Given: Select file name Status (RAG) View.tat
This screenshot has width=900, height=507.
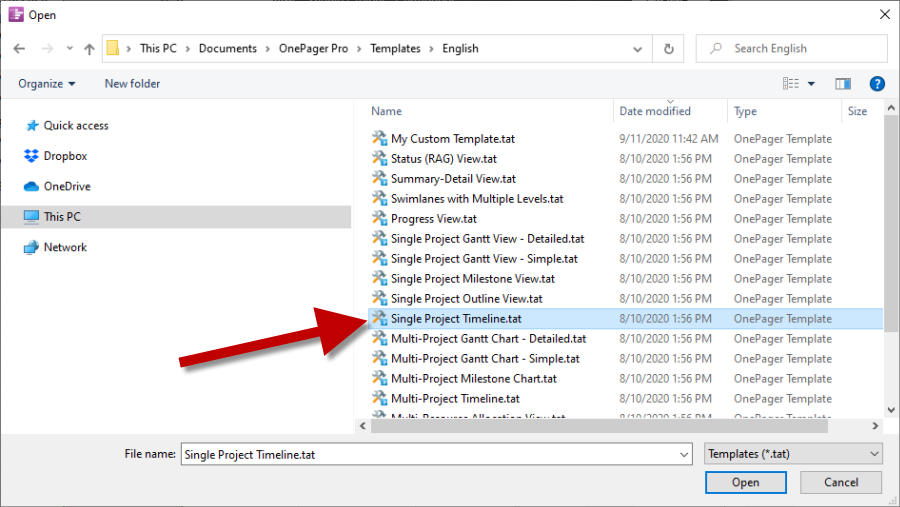Looking at the screenshot, I should 444,159.
